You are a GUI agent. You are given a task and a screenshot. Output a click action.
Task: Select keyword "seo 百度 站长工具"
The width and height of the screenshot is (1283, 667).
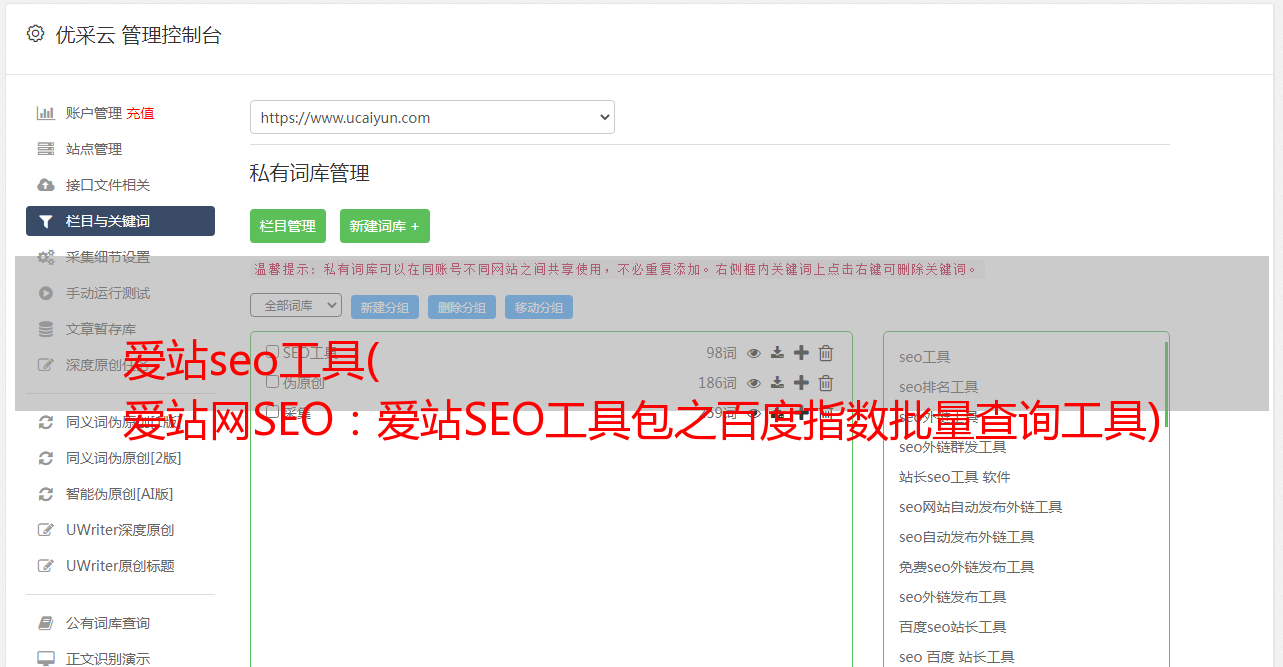coord(957,657)
